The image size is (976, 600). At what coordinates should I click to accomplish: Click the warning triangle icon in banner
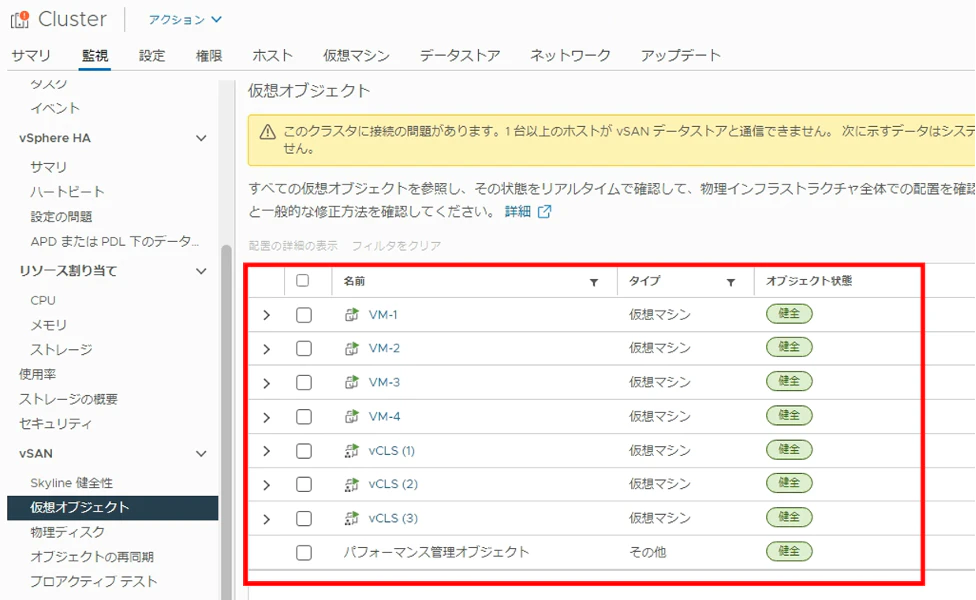click(268, 132)
